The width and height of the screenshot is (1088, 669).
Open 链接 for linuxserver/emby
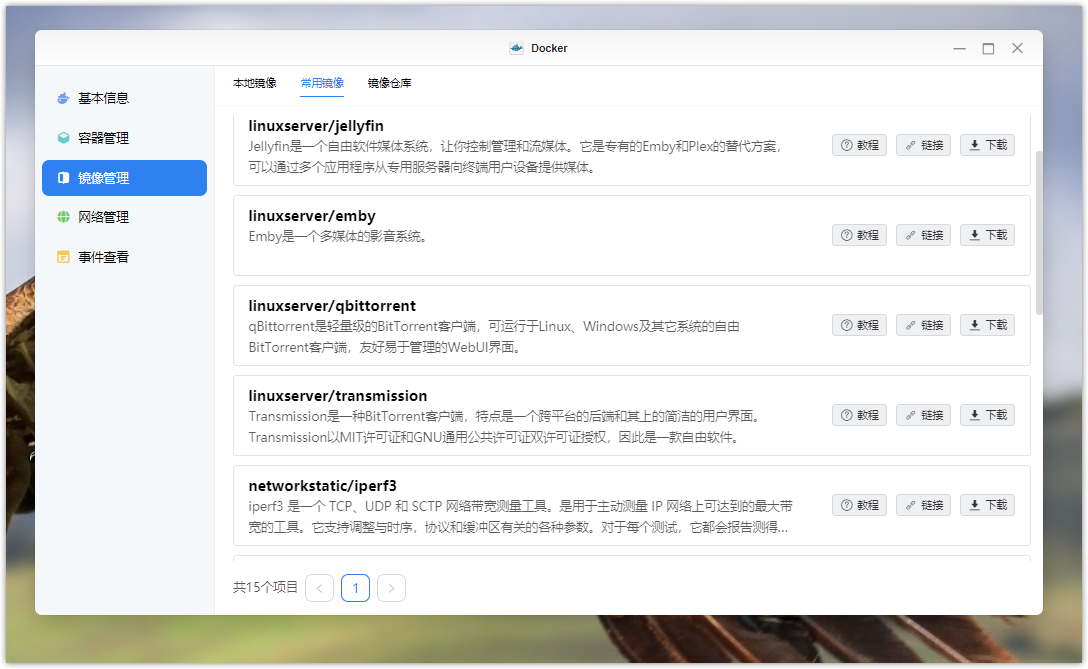coord(924,235)
